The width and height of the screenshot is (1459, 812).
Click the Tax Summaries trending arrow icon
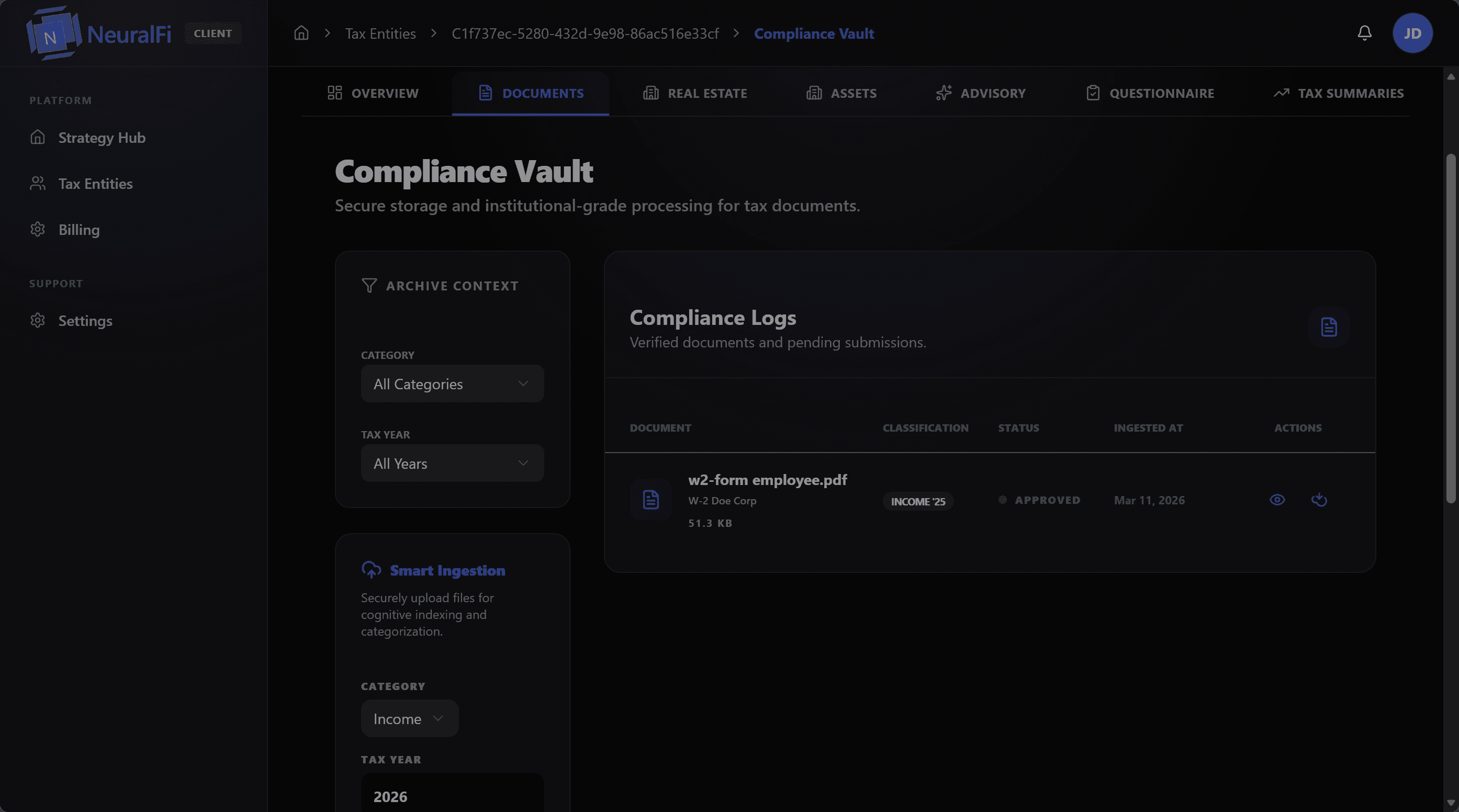1281,93
